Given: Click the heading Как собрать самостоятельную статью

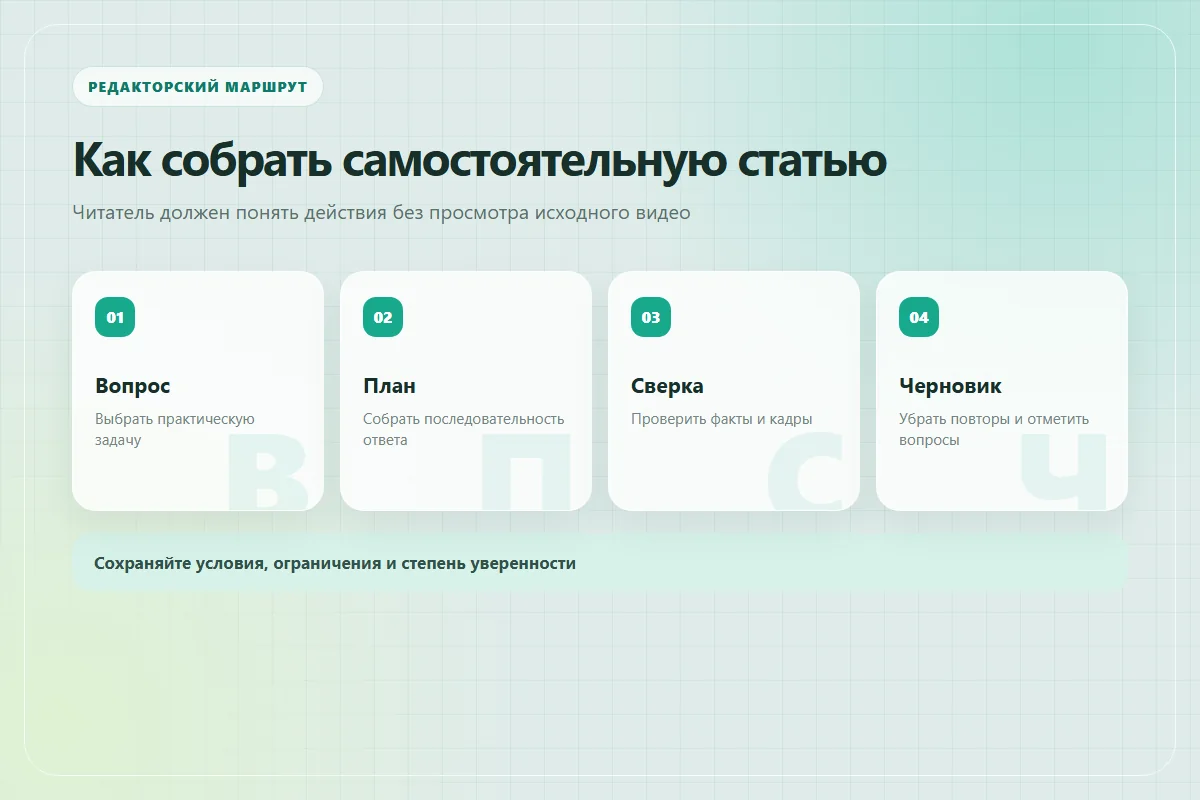Looking at the screenshot, I should click(x=480, y=160).
